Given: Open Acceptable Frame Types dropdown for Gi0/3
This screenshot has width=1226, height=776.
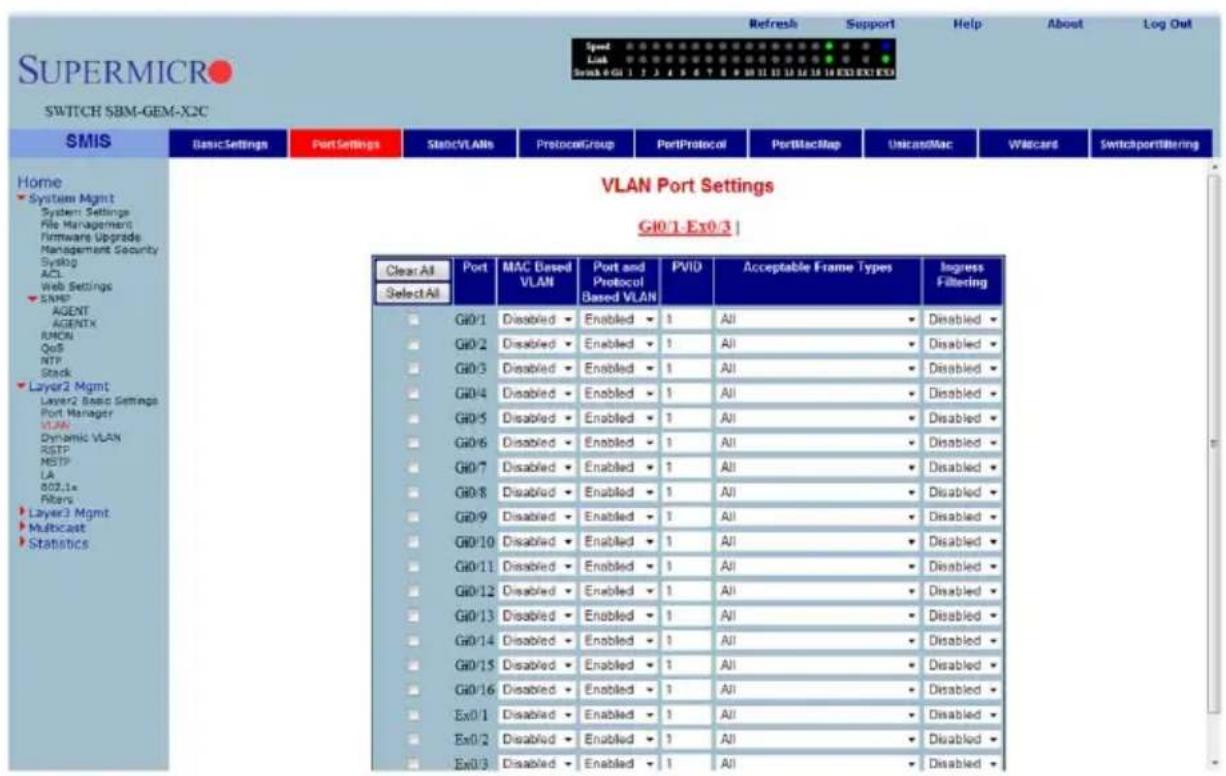Looking at the screenshot, I should click(x=816, y=369).
